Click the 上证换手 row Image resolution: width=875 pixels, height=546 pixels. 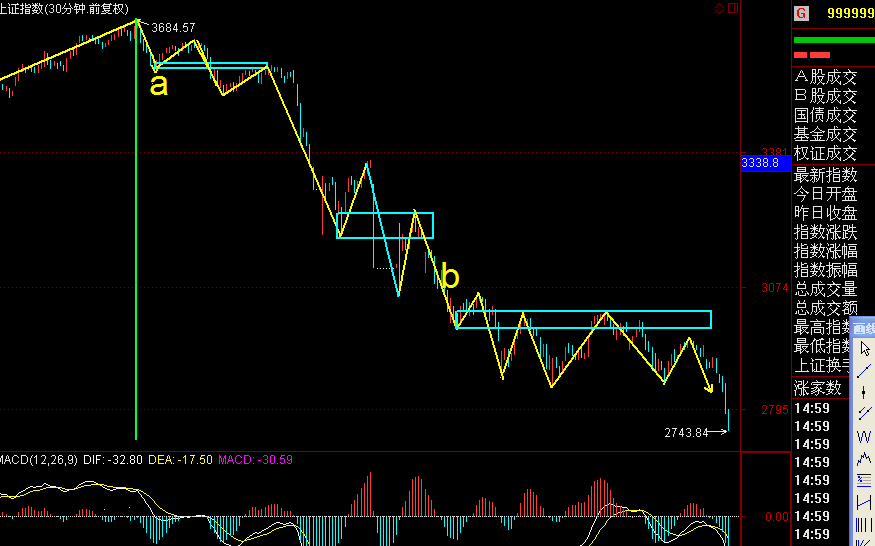tap(823, 365)
